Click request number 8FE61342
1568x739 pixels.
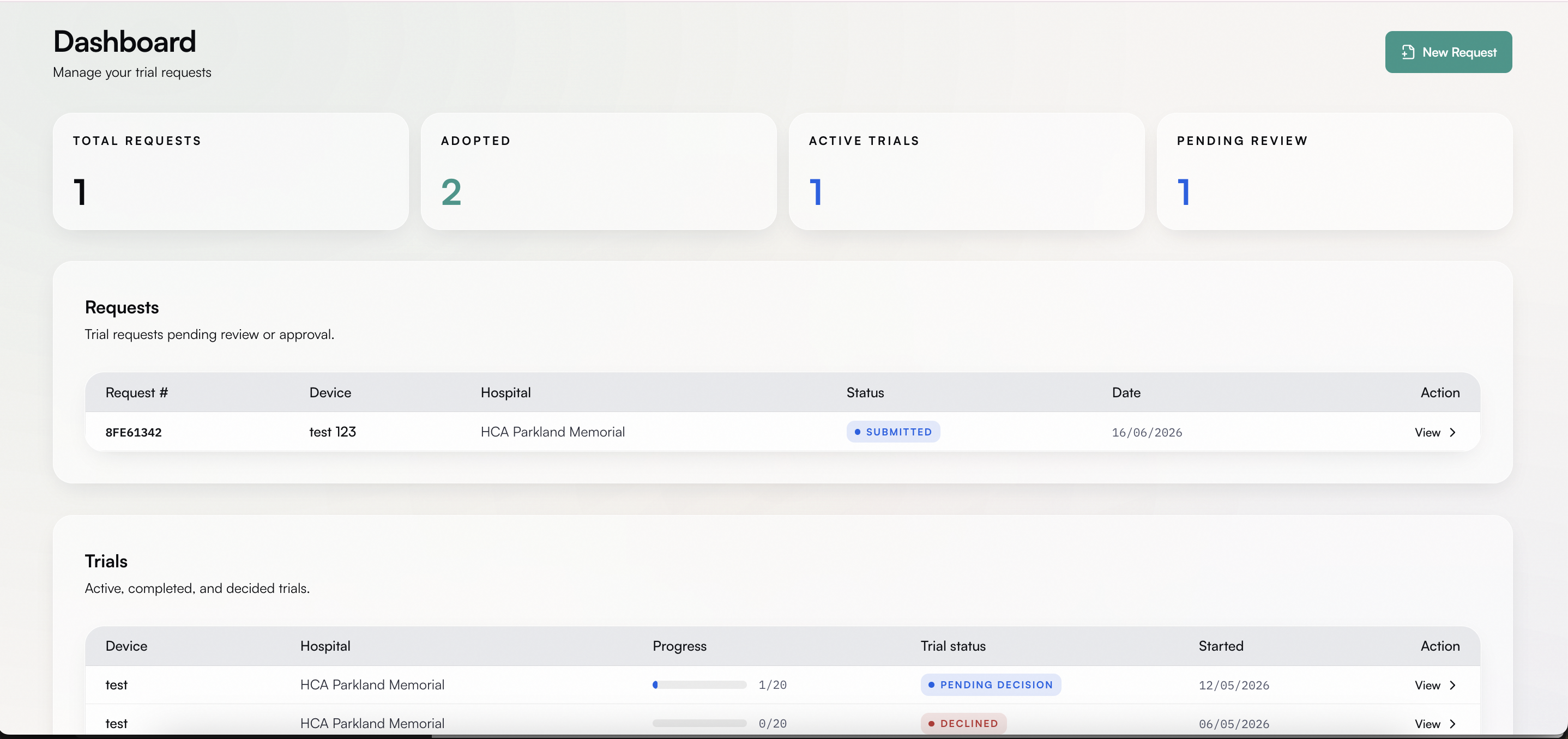pos(134,433)
